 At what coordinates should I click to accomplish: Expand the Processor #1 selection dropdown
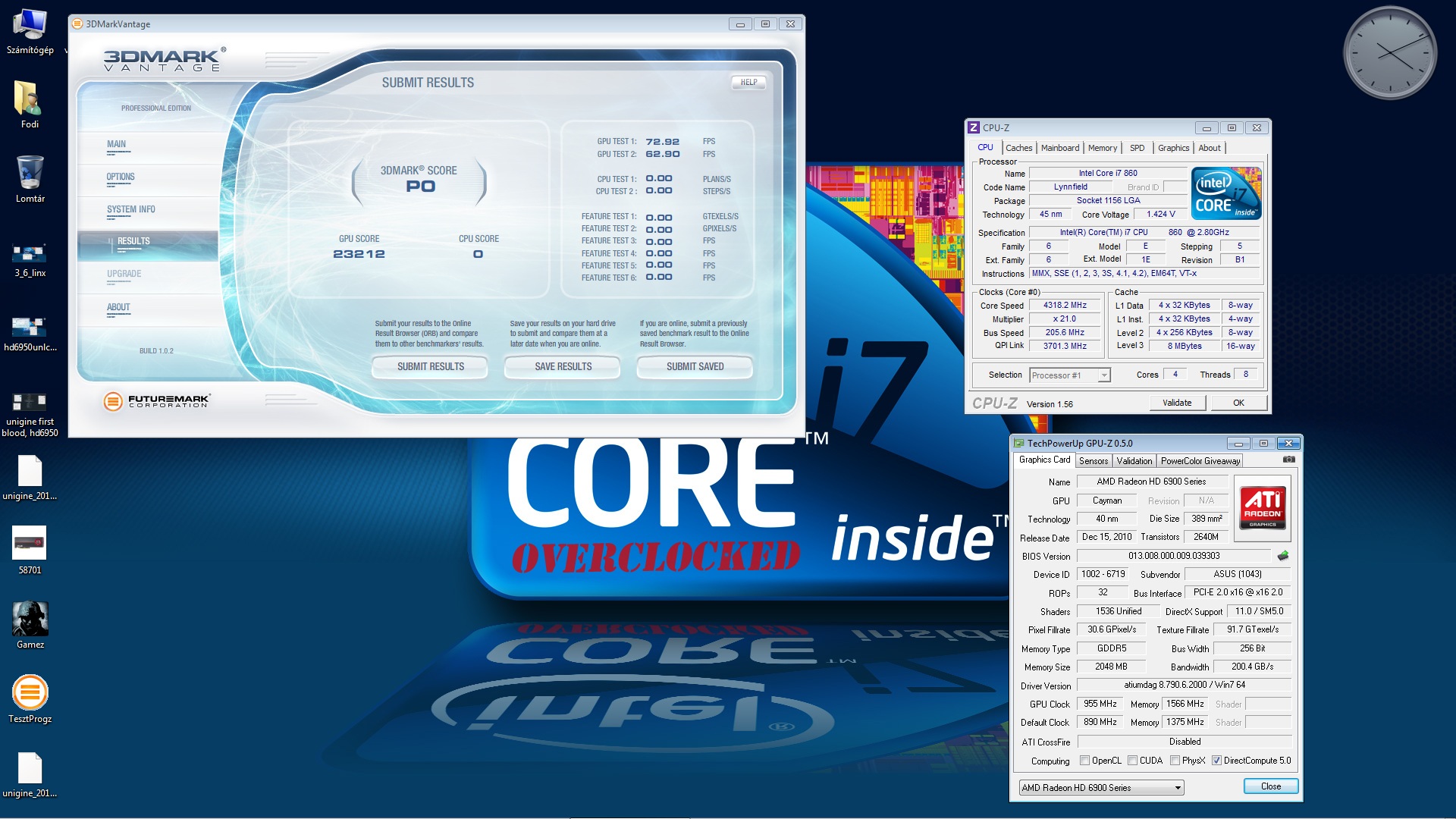pos(1104,375)
